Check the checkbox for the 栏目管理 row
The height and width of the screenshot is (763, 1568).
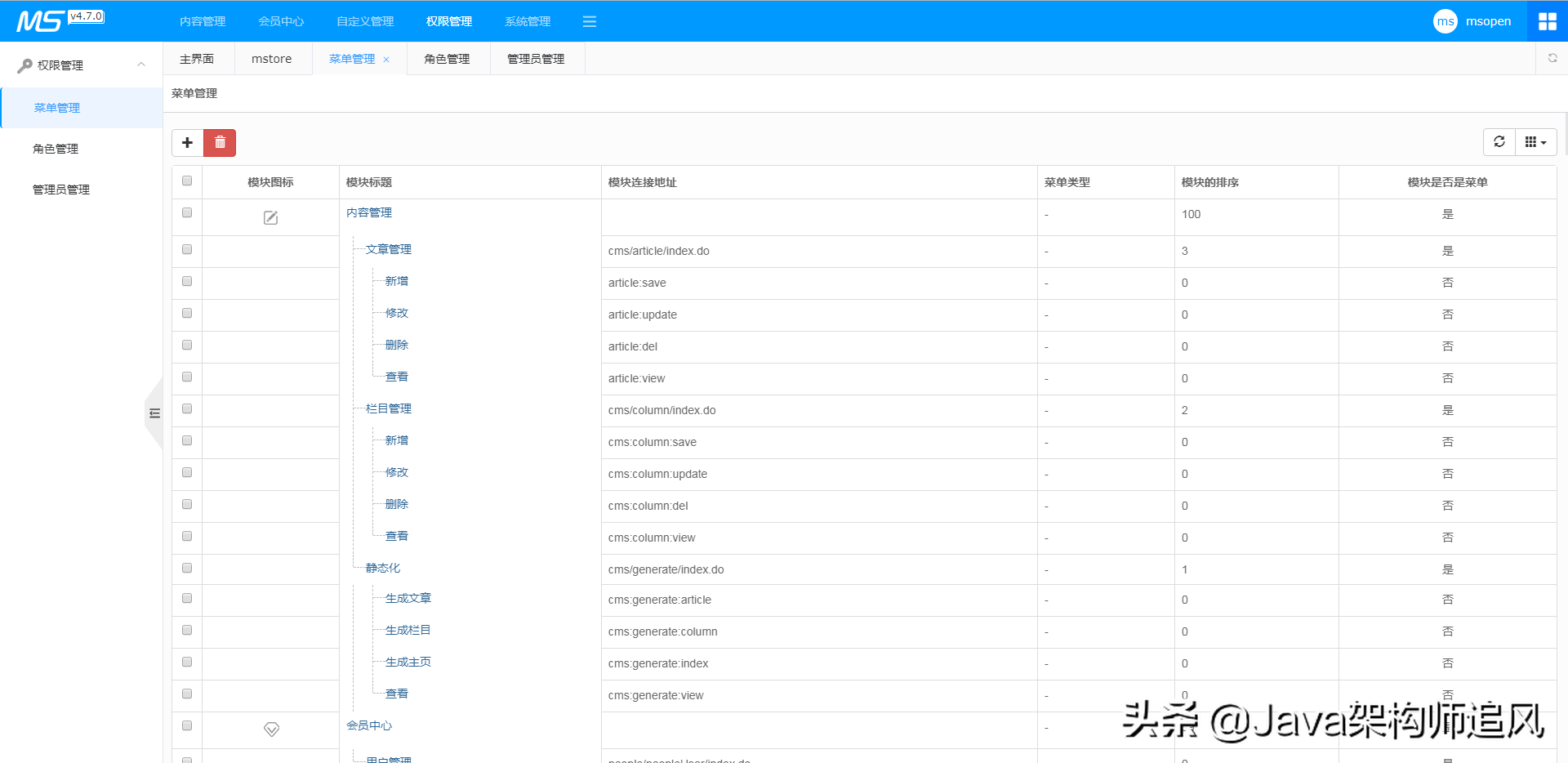[187, 409]
